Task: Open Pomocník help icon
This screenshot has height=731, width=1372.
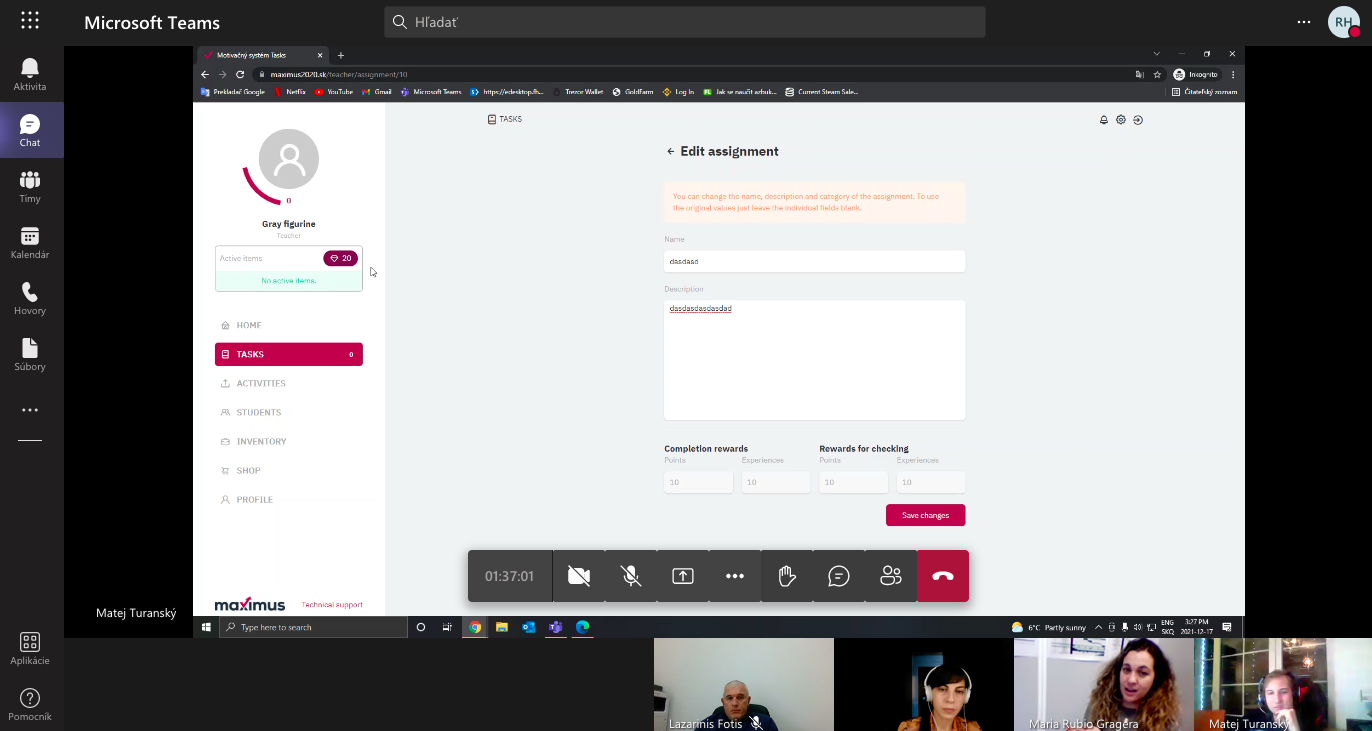Action: click(30, 704)
